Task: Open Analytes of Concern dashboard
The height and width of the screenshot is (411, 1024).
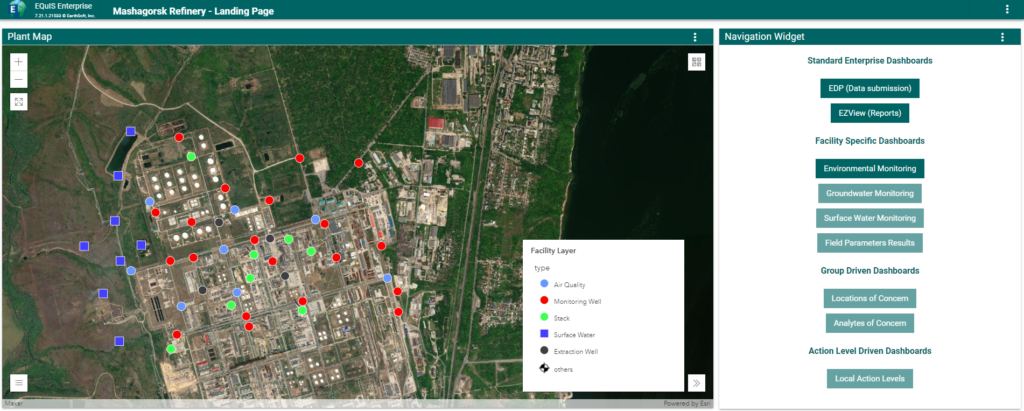Action: (x=869, y=323)
